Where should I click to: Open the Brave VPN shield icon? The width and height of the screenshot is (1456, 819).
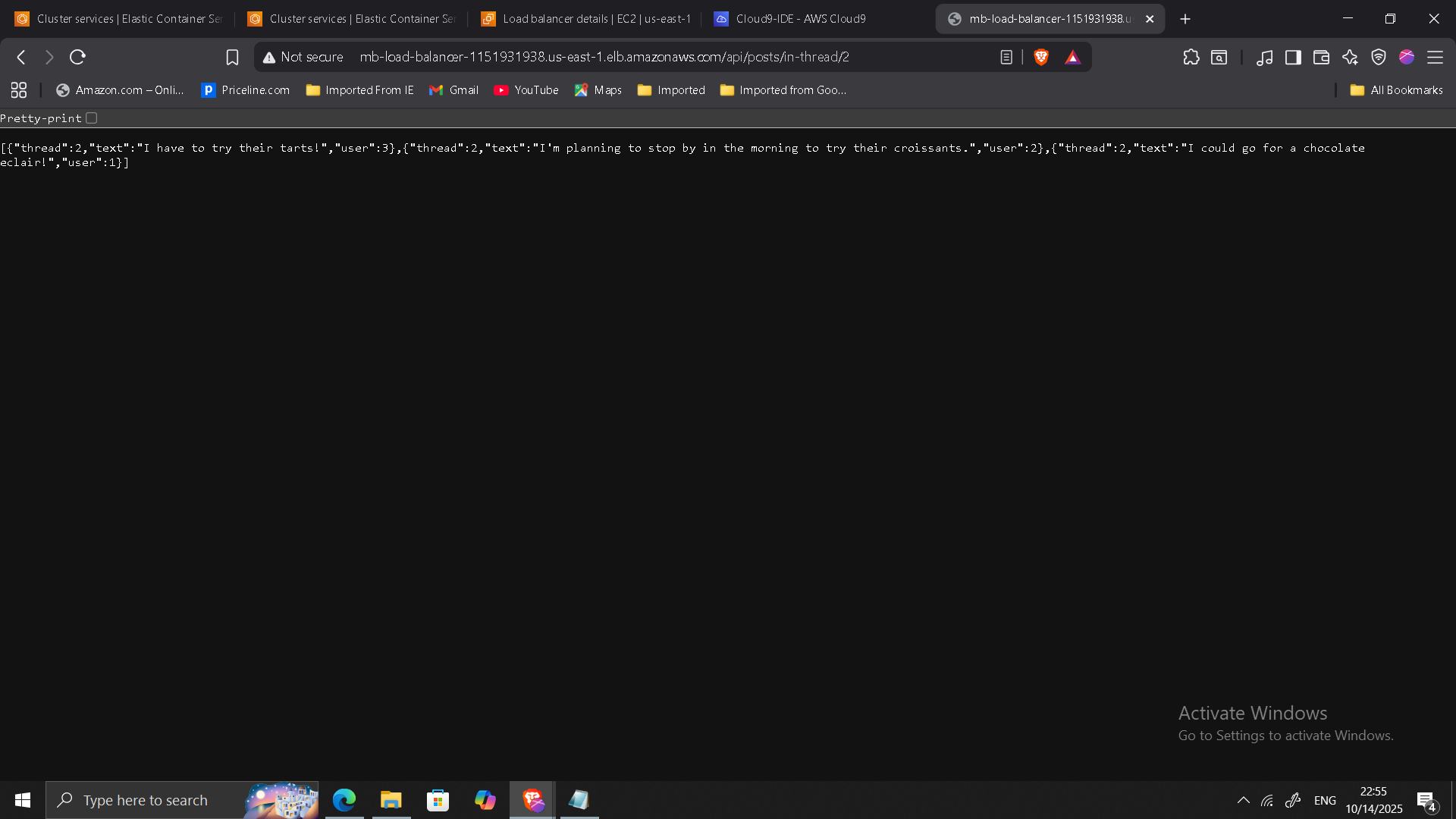click(x=1379, y=57)
